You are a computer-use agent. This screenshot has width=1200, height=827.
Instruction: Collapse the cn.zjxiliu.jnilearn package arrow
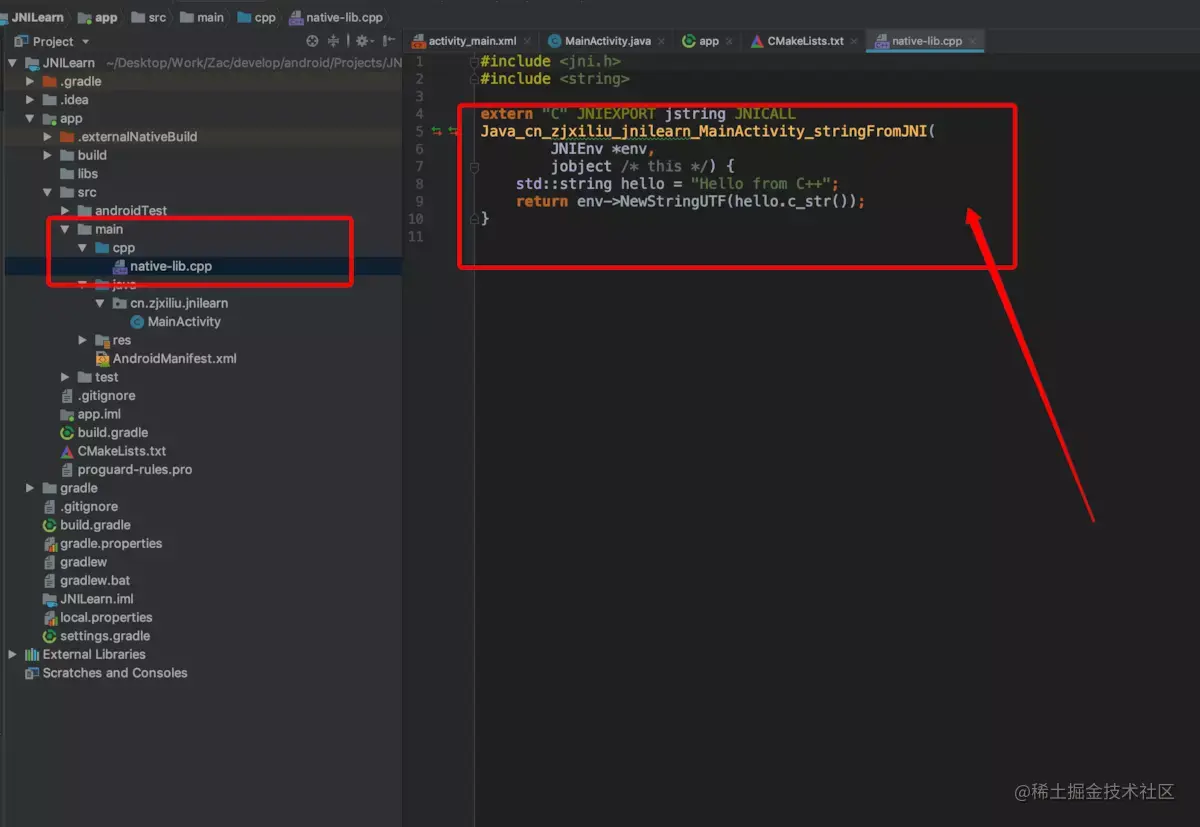[x=101, y=303]
